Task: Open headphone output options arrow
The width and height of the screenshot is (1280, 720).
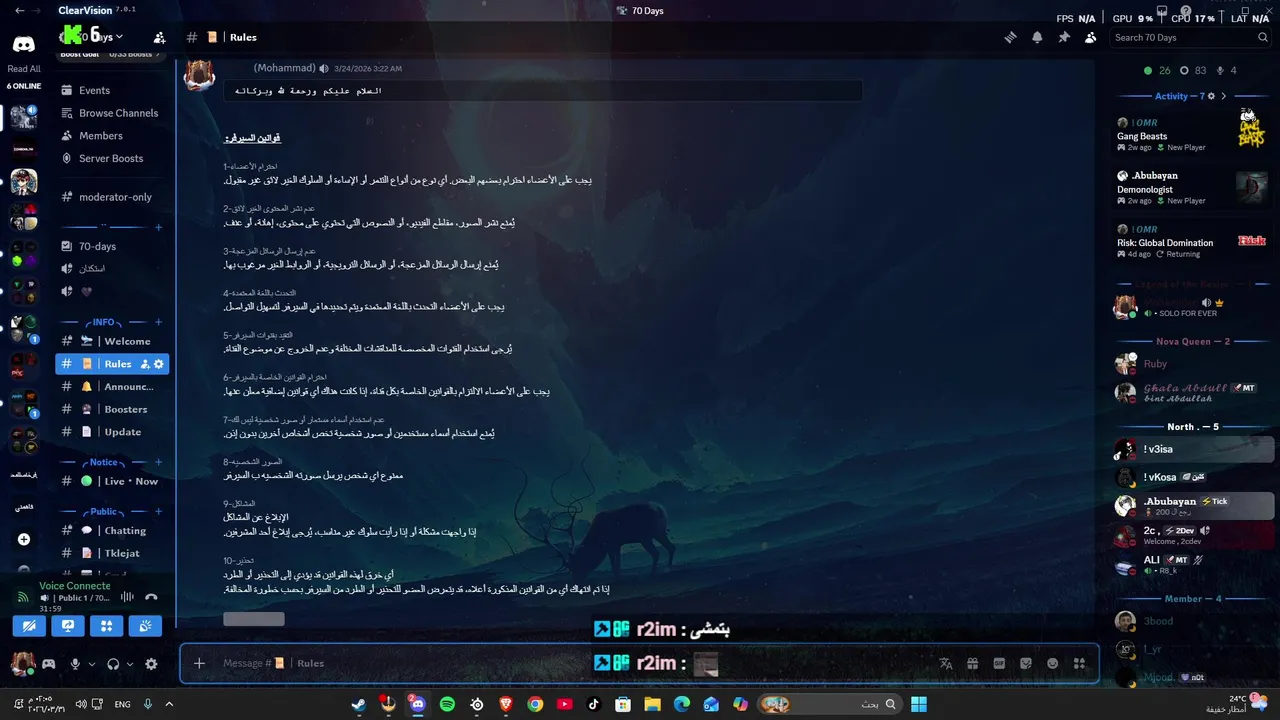Action: (x=130, y=664)
